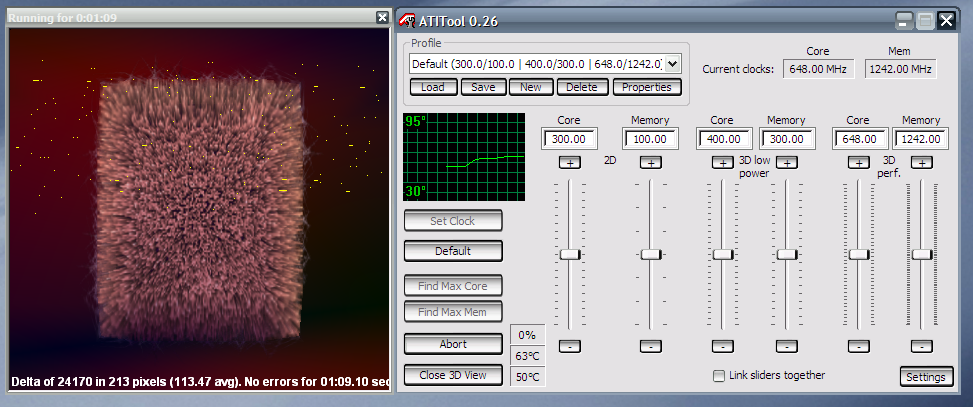Increase 3D perf. Core with plus button
The height and width of the screenshot is (407, 973).
pos(858,163)
